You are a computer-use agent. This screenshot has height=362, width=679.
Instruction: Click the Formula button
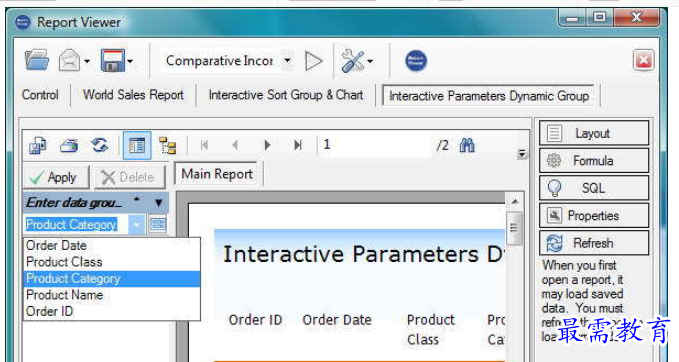(x=594, y=161)
